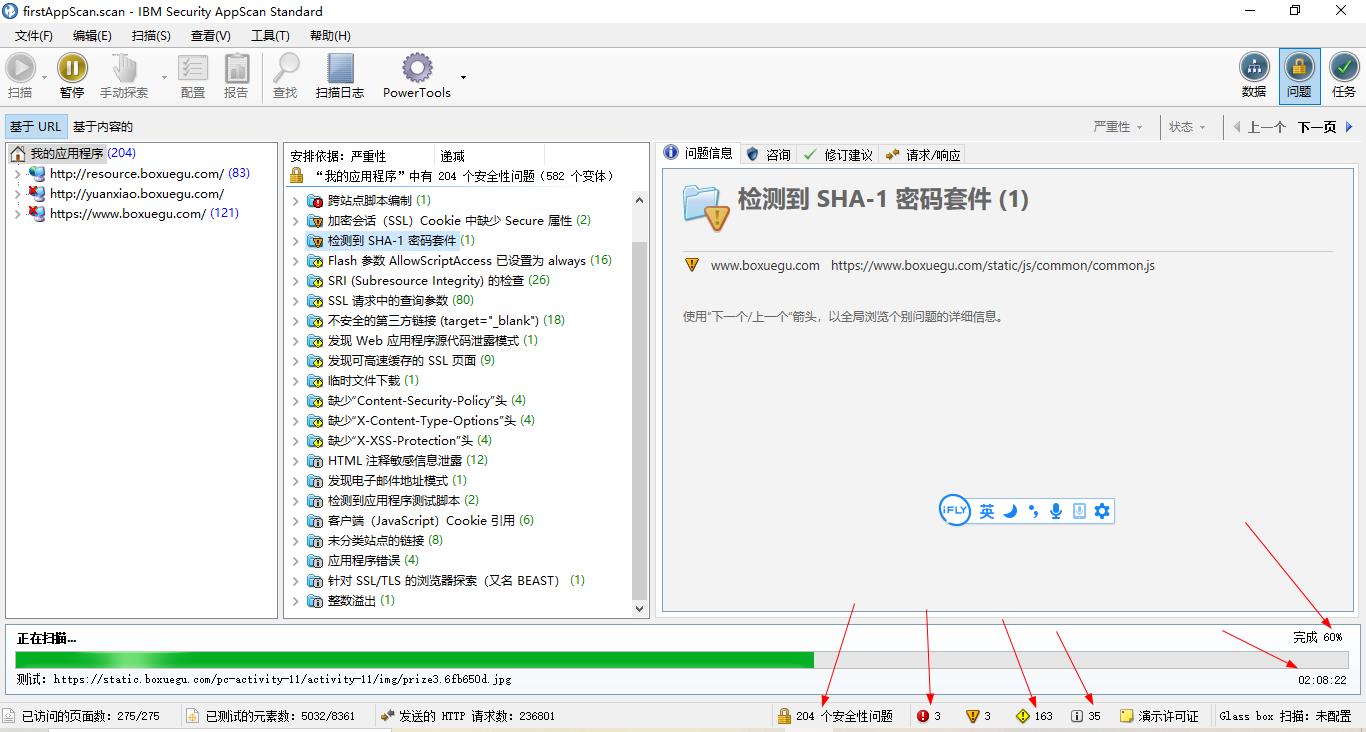This screenshot has width=1366, height=732.
Task: Click the 查找 magnifier icon
Action: 286,68
